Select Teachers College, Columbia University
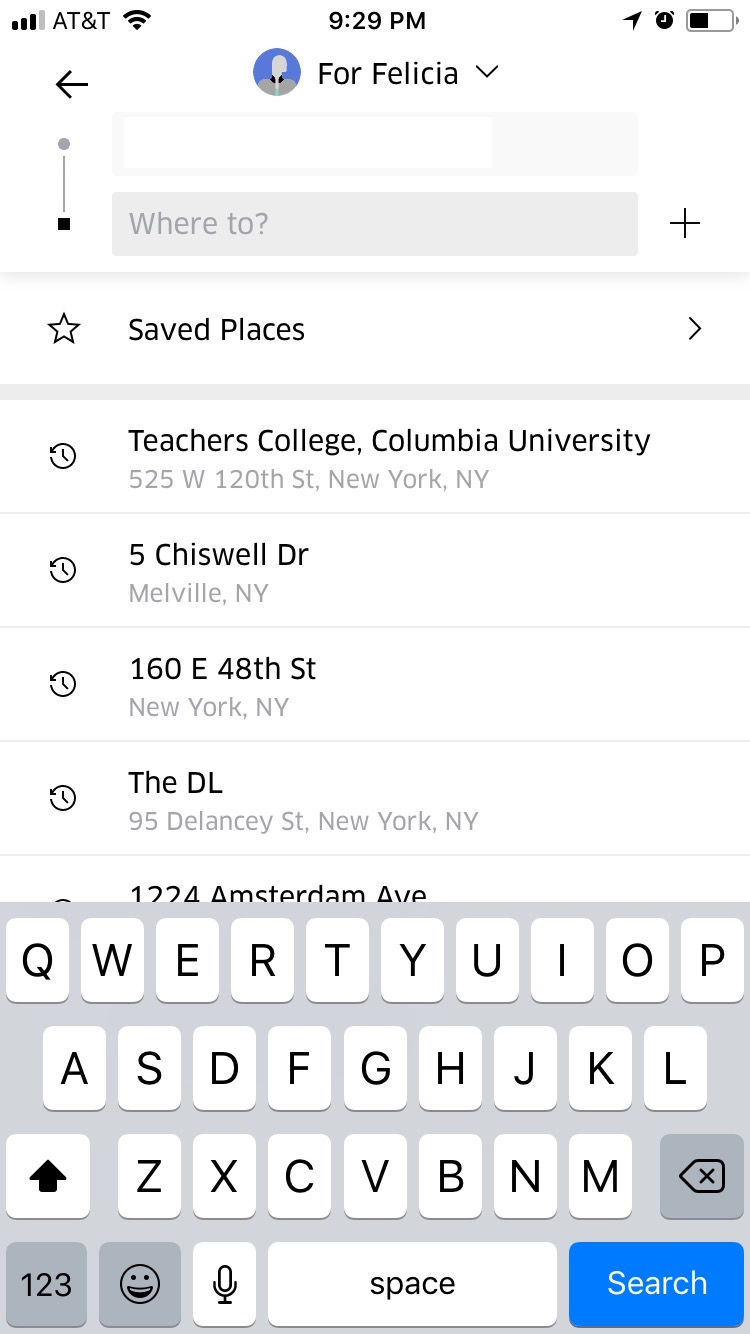 coord(389,457)
